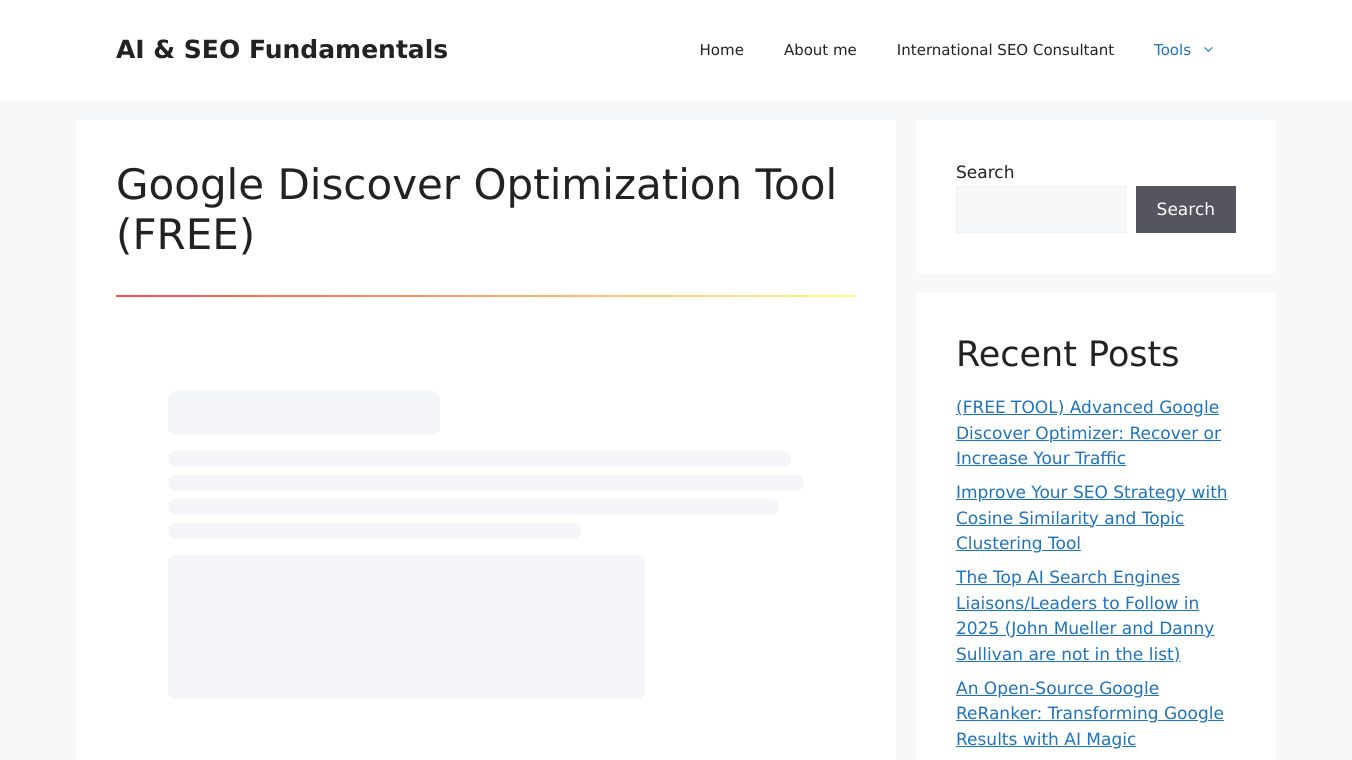Open the Tools navigation menu item
This screenshot has height=760, width=1352.
(1171, 50)
